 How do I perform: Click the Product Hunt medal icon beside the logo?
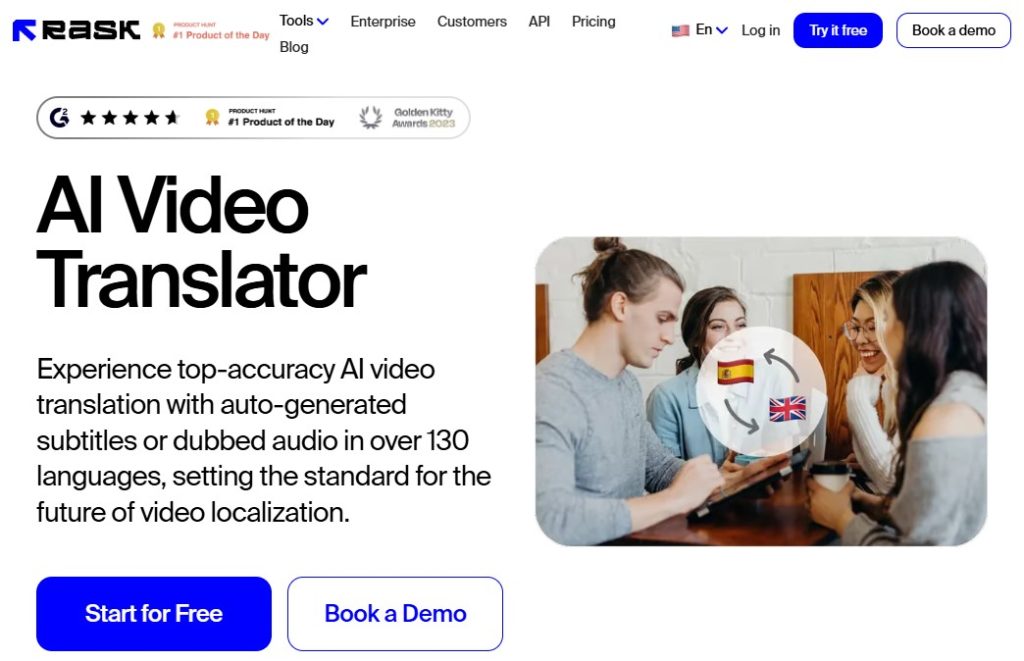[x=159, y=31]
